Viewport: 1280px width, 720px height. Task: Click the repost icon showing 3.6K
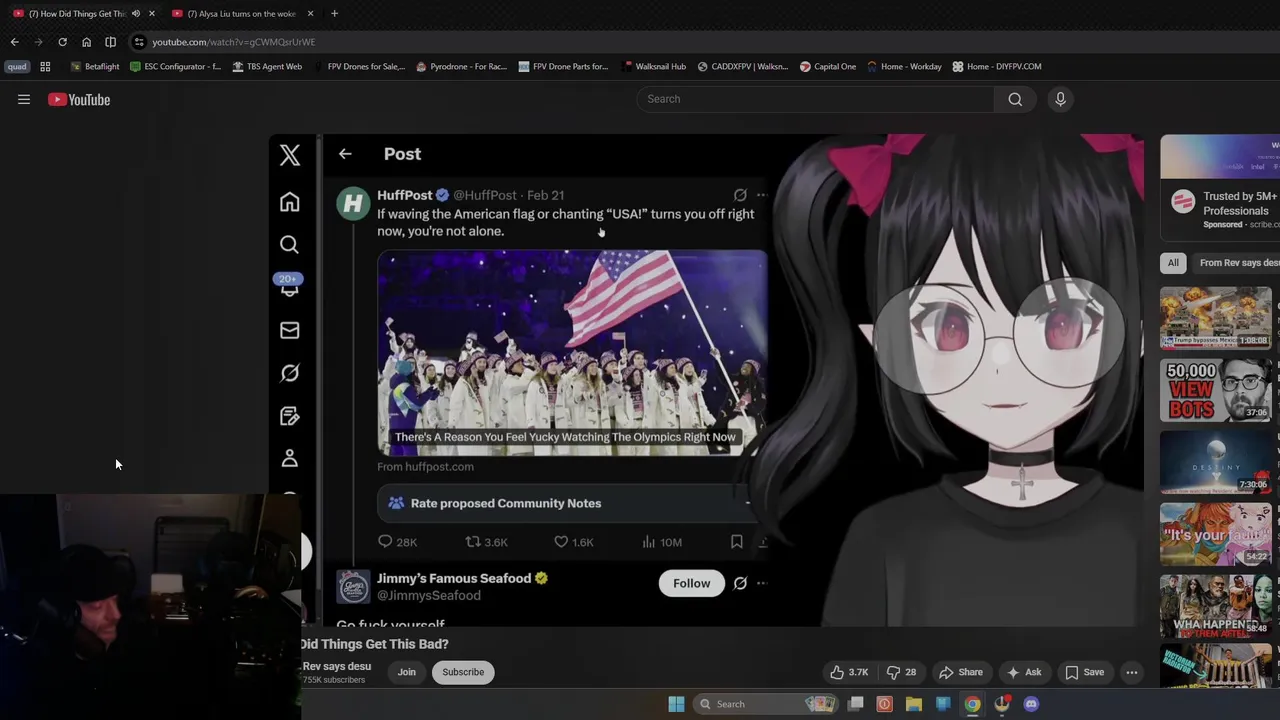473,541
